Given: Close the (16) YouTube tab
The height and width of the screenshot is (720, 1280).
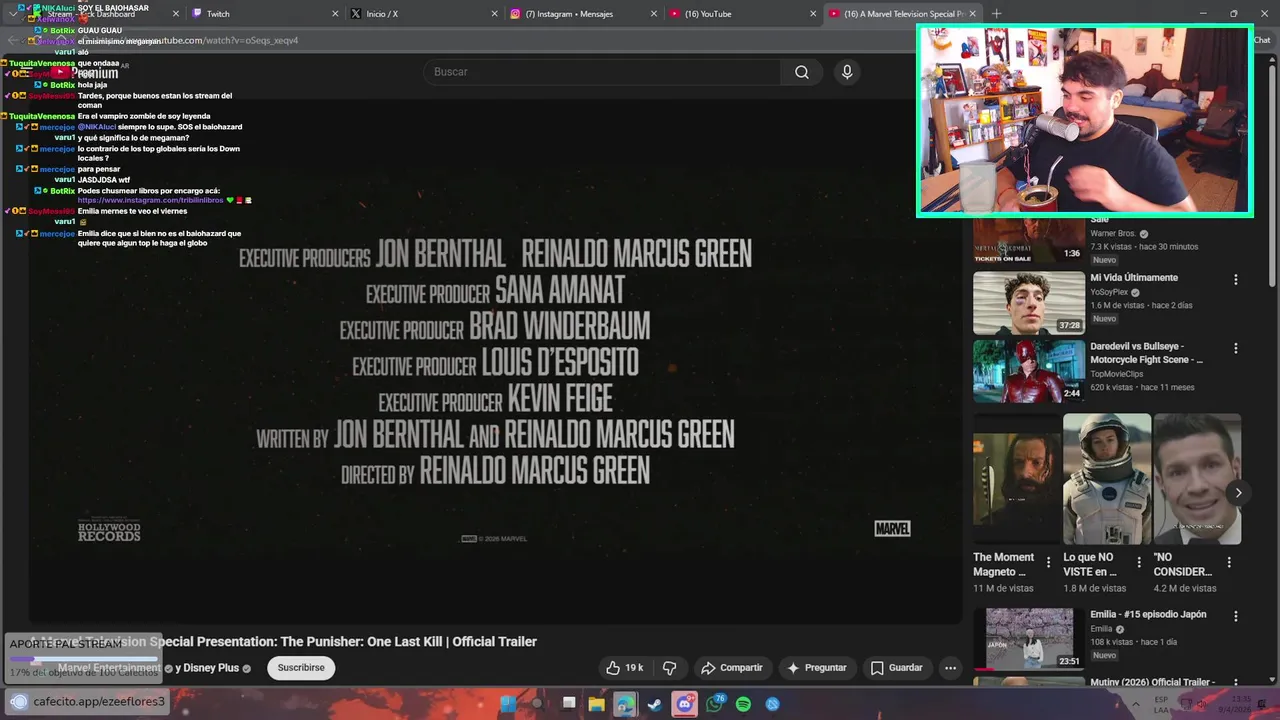Looking at the screenshot, I should (x=811, y=14).
